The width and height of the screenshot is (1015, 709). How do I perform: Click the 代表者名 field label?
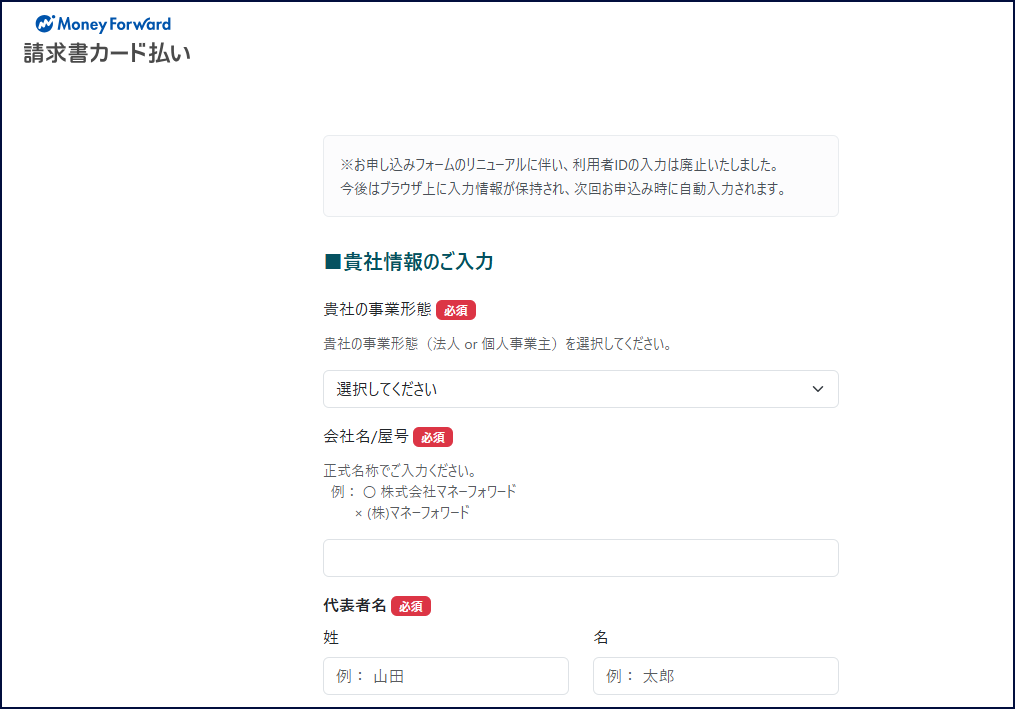[355, 606]
